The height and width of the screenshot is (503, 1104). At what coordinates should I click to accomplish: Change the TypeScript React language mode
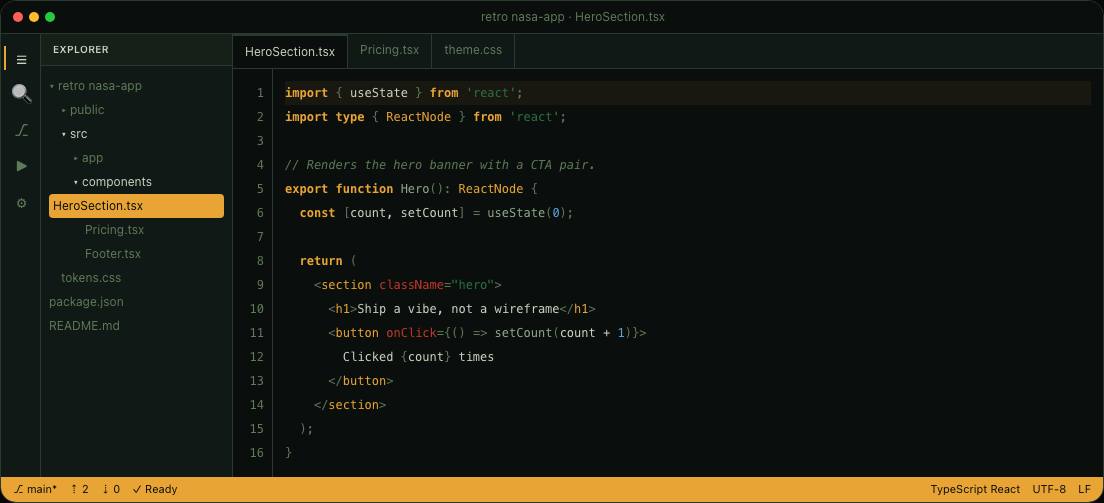point(975,489)
